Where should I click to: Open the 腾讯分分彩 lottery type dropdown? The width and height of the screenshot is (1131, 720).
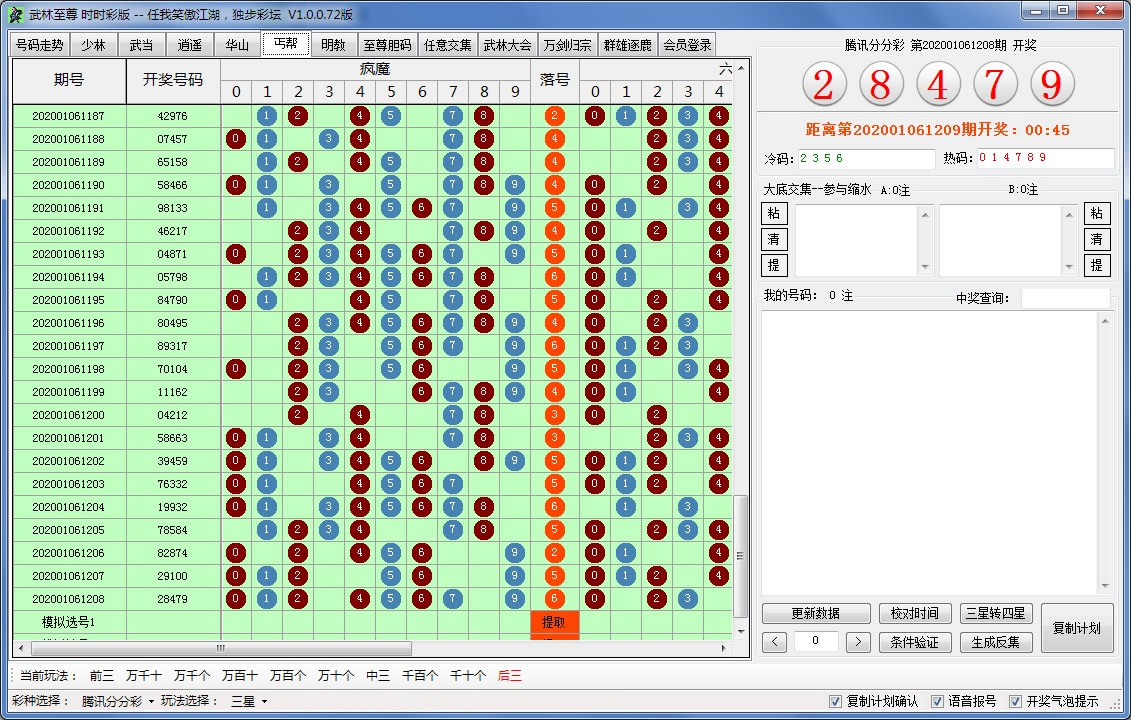coord(118,701)
